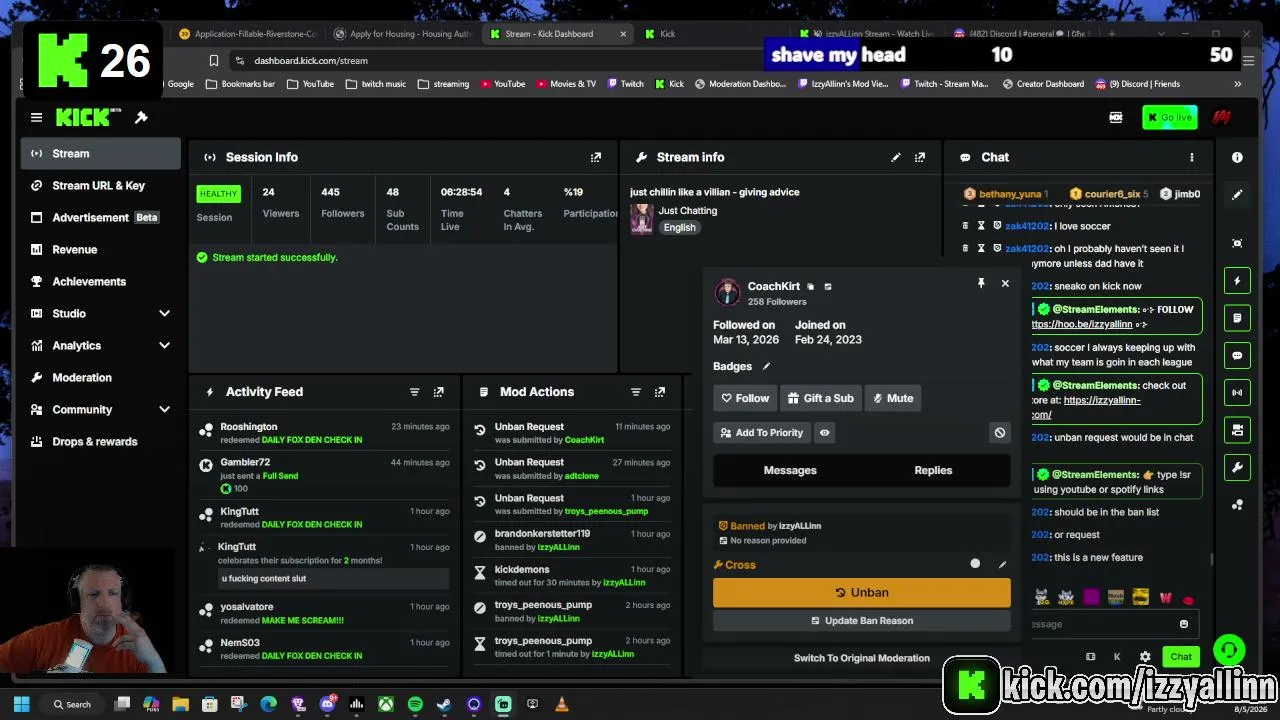Click the Go live button

1170,118
